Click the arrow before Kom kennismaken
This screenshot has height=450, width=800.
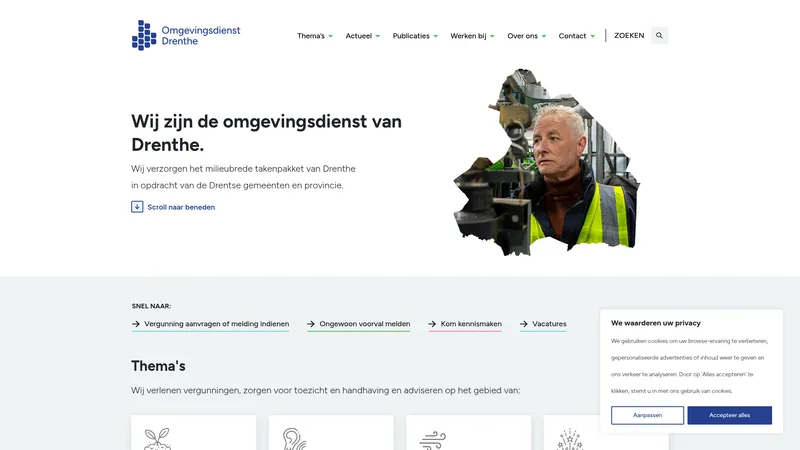click(432, 323)
